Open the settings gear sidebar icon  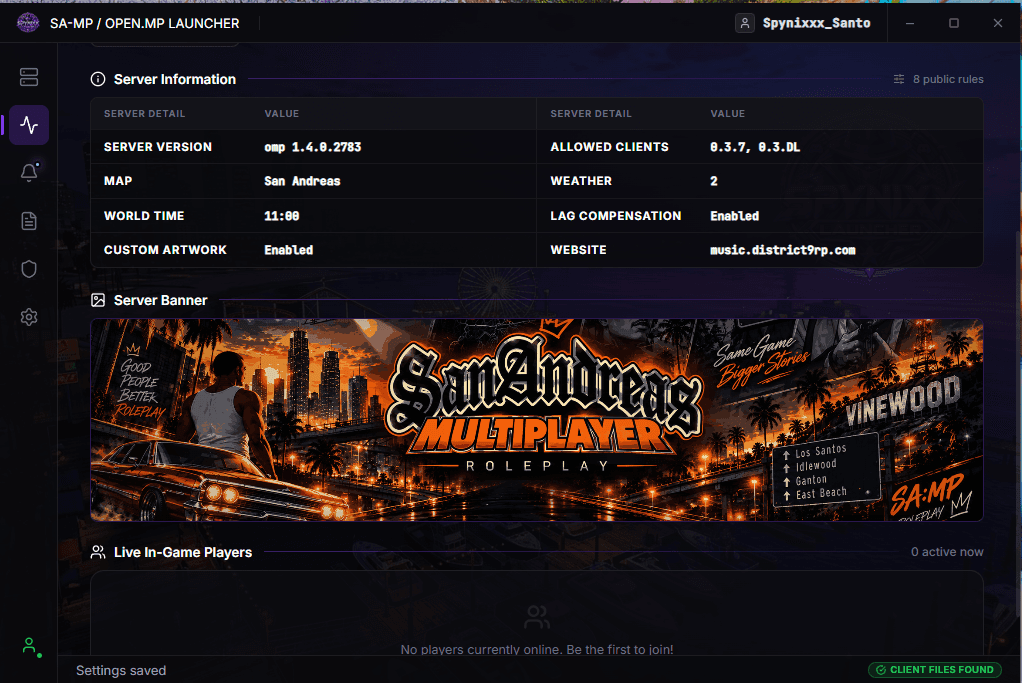tap(29, 317)
